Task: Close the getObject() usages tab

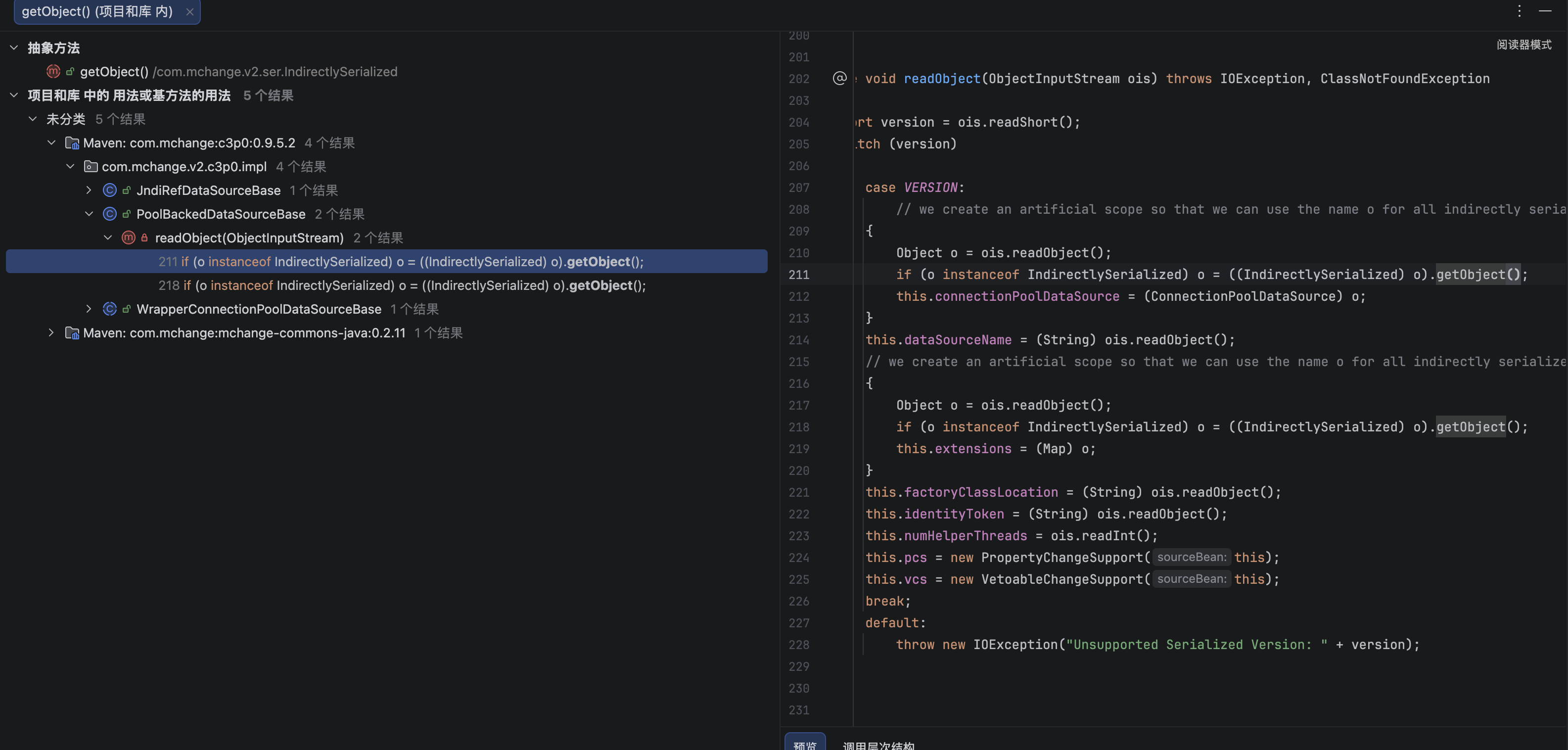Action: (189, 11)
